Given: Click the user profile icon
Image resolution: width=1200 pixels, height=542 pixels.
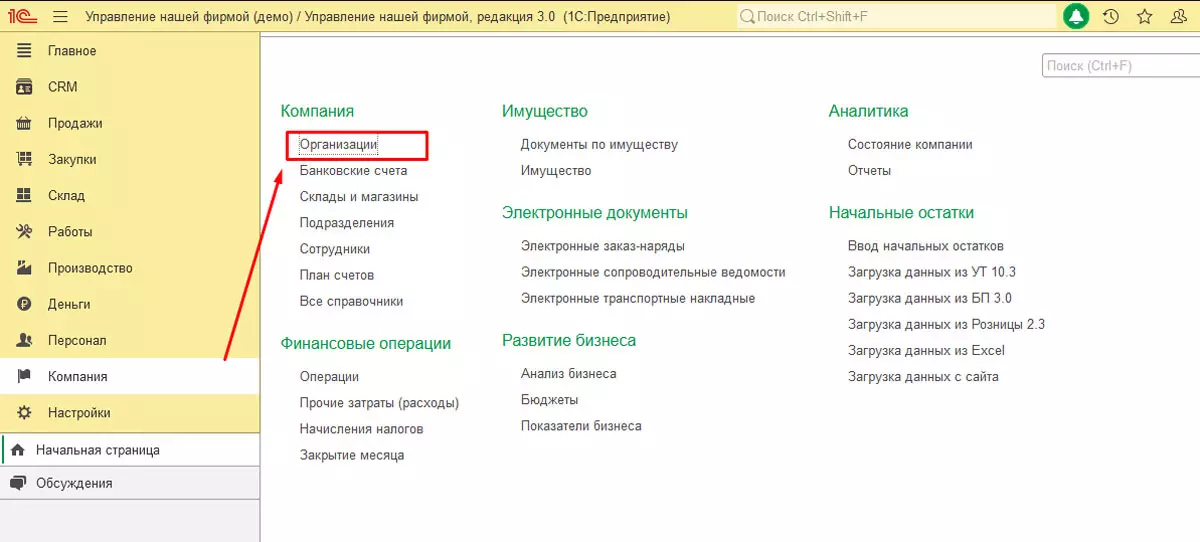Looking at the screenshot, I should [x=1178, y=17].
